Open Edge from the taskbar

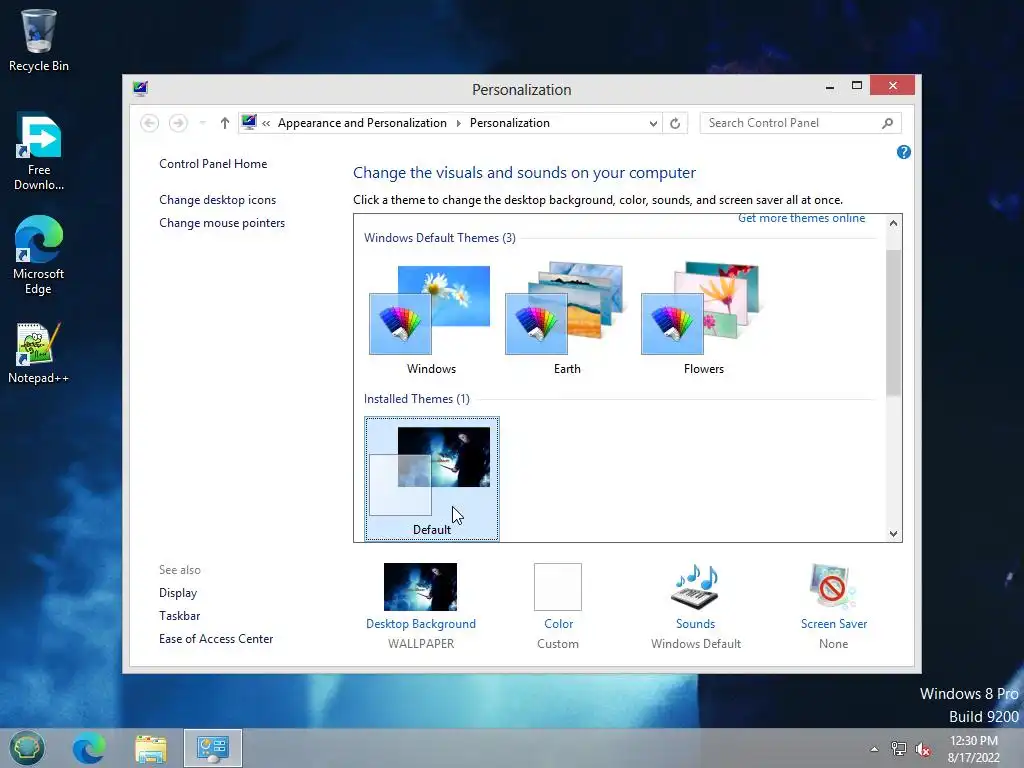[88, 748]
